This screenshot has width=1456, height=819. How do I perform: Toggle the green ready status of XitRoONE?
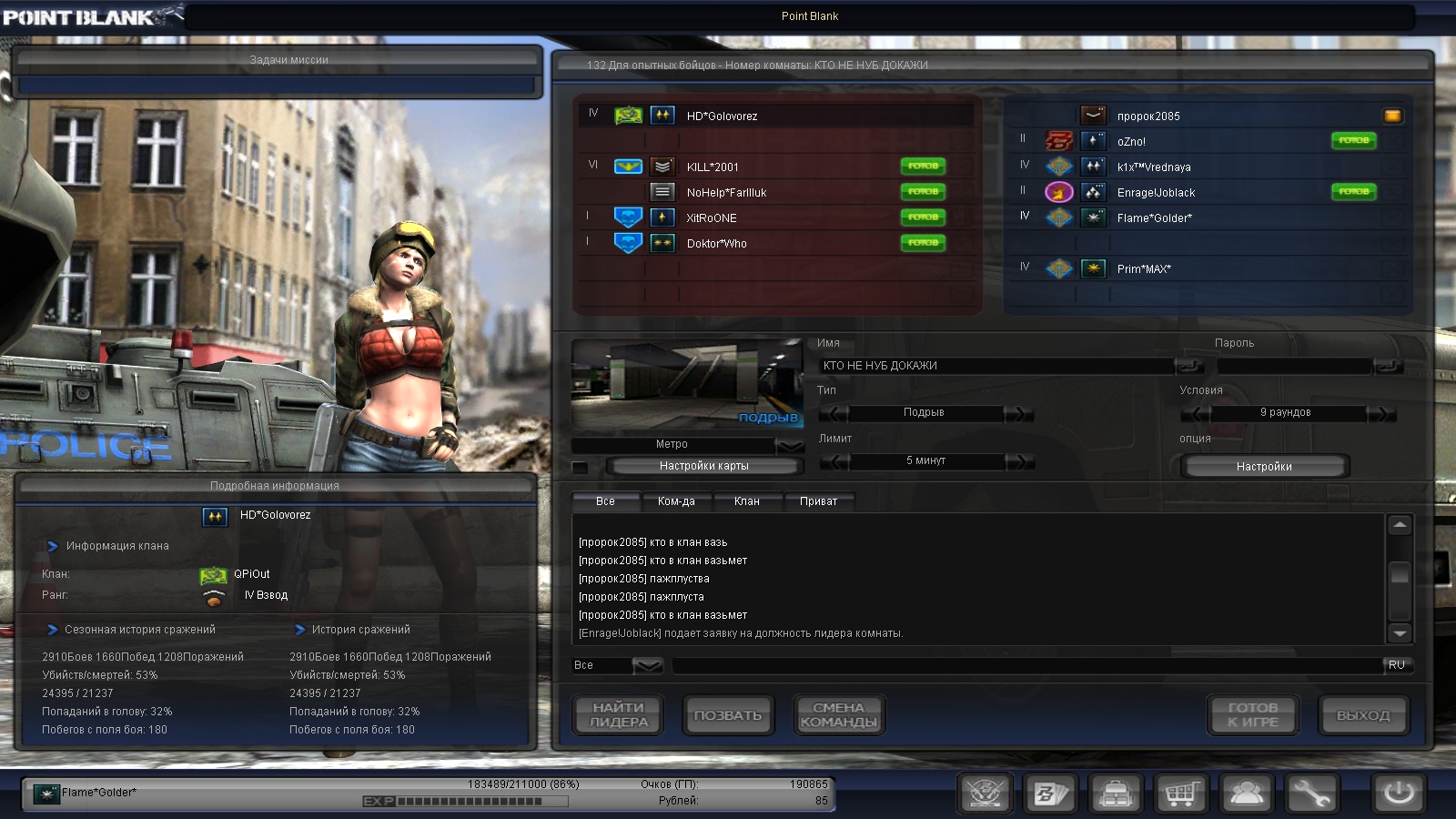coord(923,217)
